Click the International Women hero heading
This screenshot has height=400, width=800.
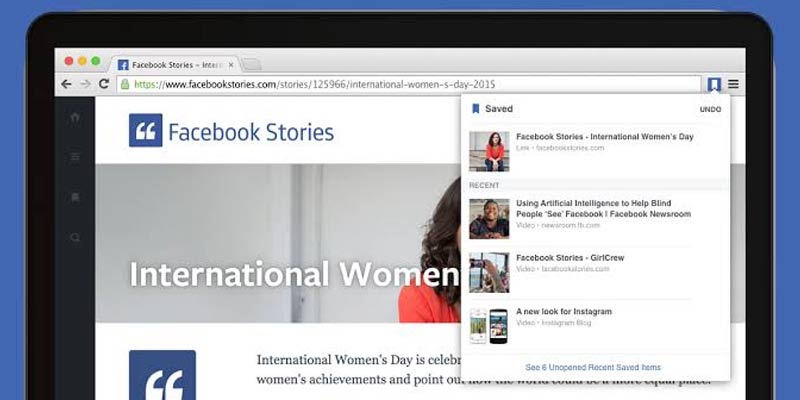[295, 274]
